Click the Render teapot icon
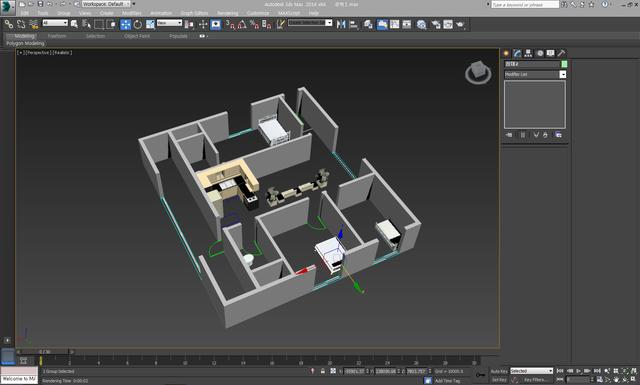Viewport: 640px width, 385px height. [460, 24]
